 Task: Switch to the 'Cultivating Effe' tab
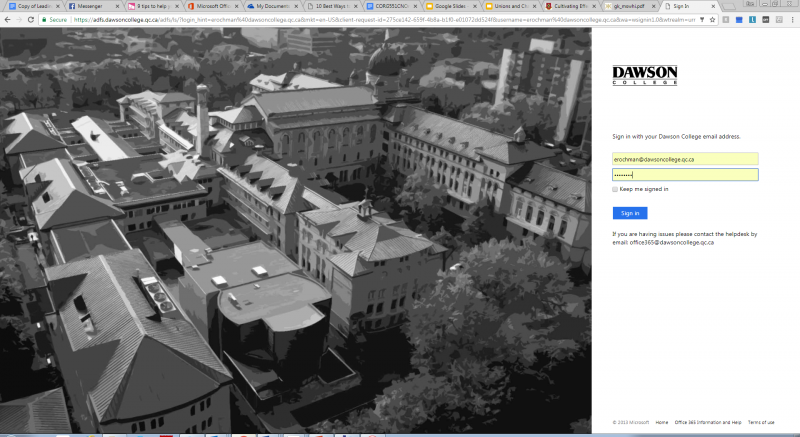click(571, 6)
